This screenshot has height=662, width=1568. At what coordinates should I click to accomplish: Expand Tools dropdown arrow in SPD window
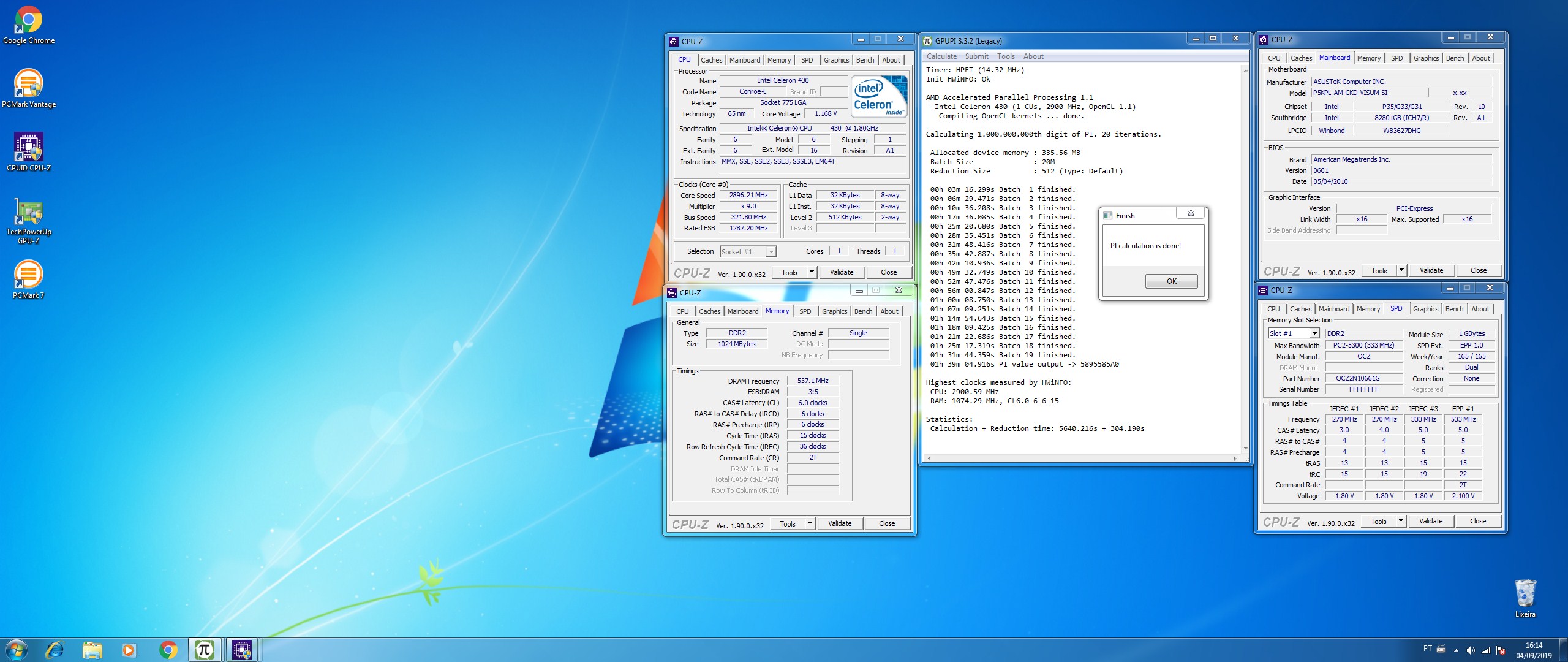[x=1401, y=521]
